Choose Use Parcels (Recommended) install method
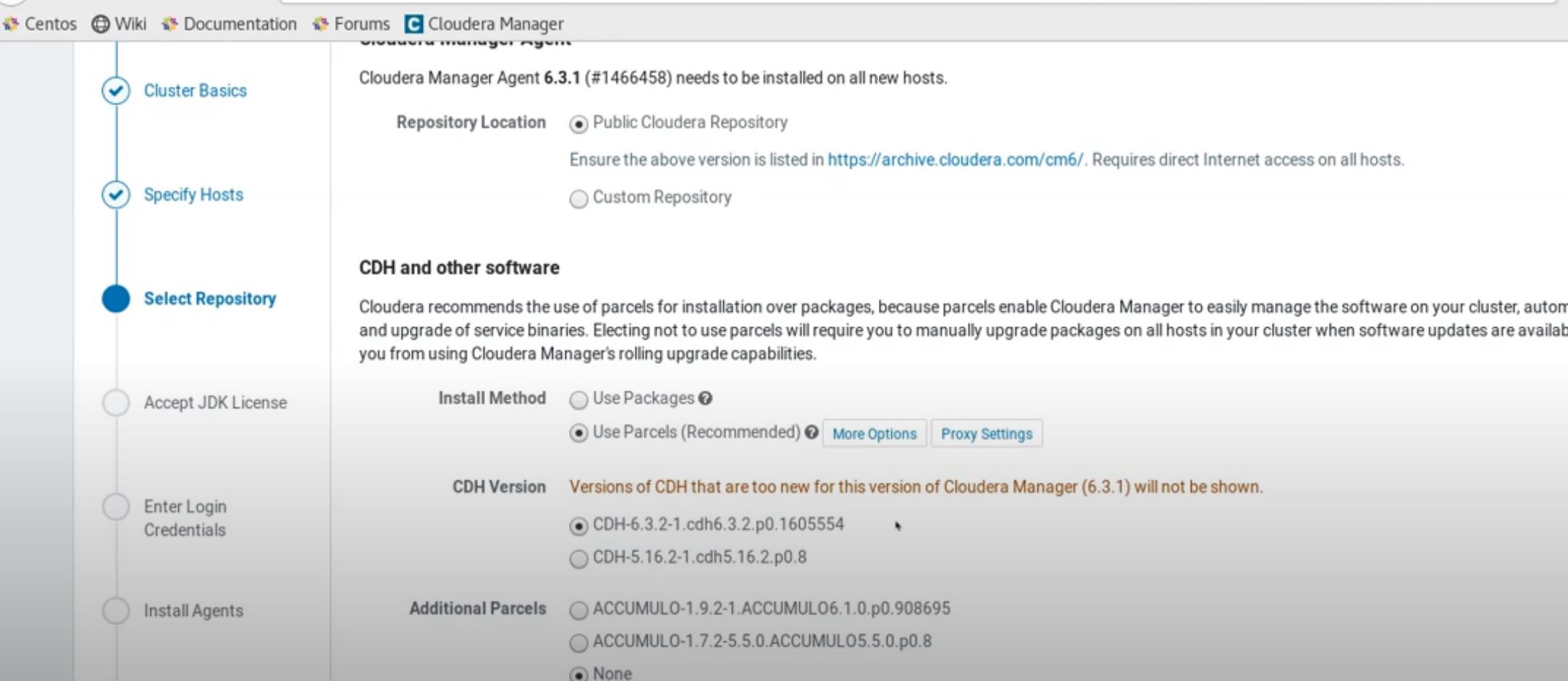The height and width of the screenshot is (681, 1568). coord(578,433)
